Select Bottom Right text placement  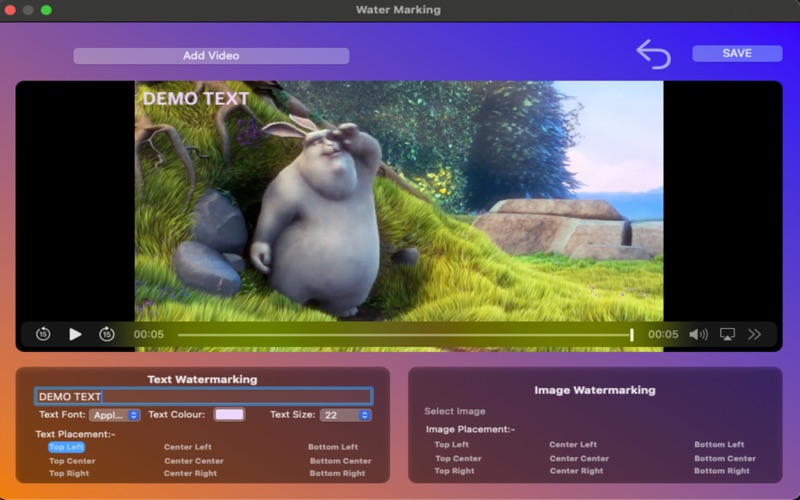(x=337, y=473)
